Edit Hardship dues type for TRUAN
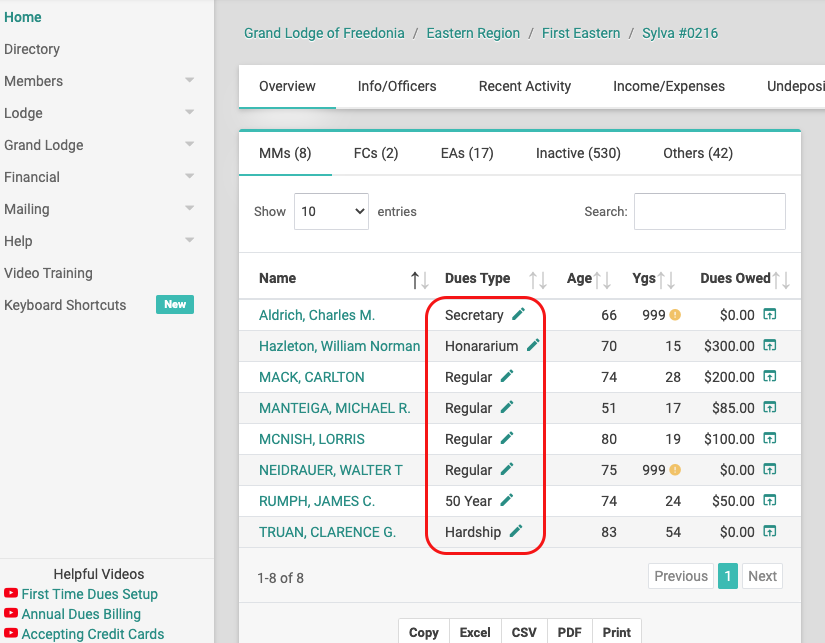The height and width of the screenshot is (643, 825). [x=516, y=531]
